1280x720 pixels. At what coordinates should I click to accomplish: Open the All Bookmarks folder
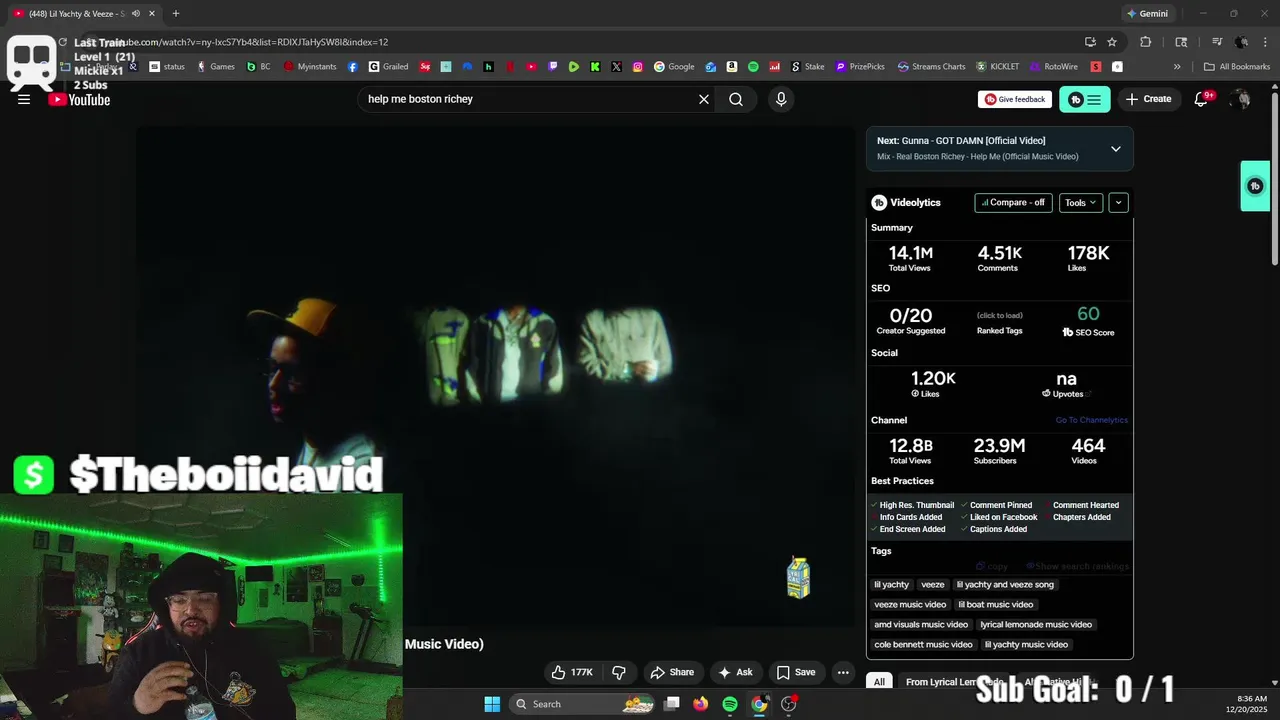[1237, 67]
